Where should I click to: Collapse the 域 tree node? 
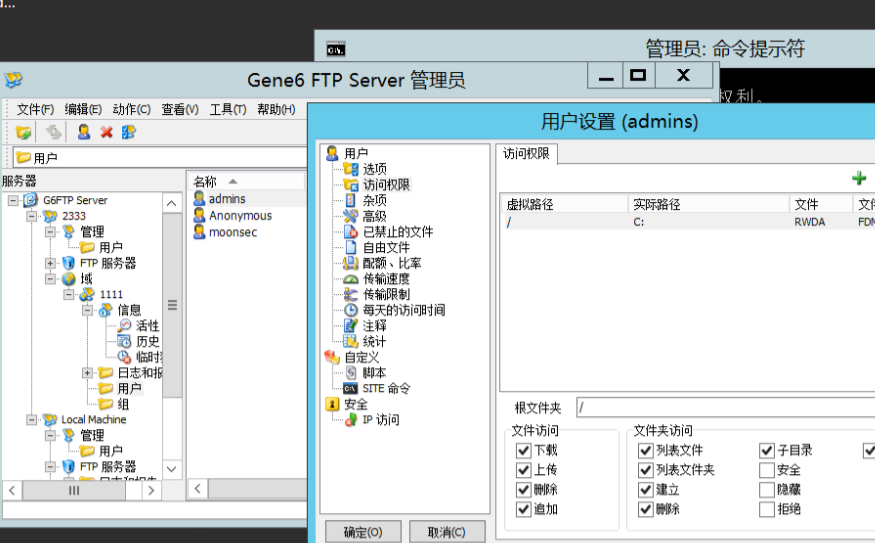(50, 278)
